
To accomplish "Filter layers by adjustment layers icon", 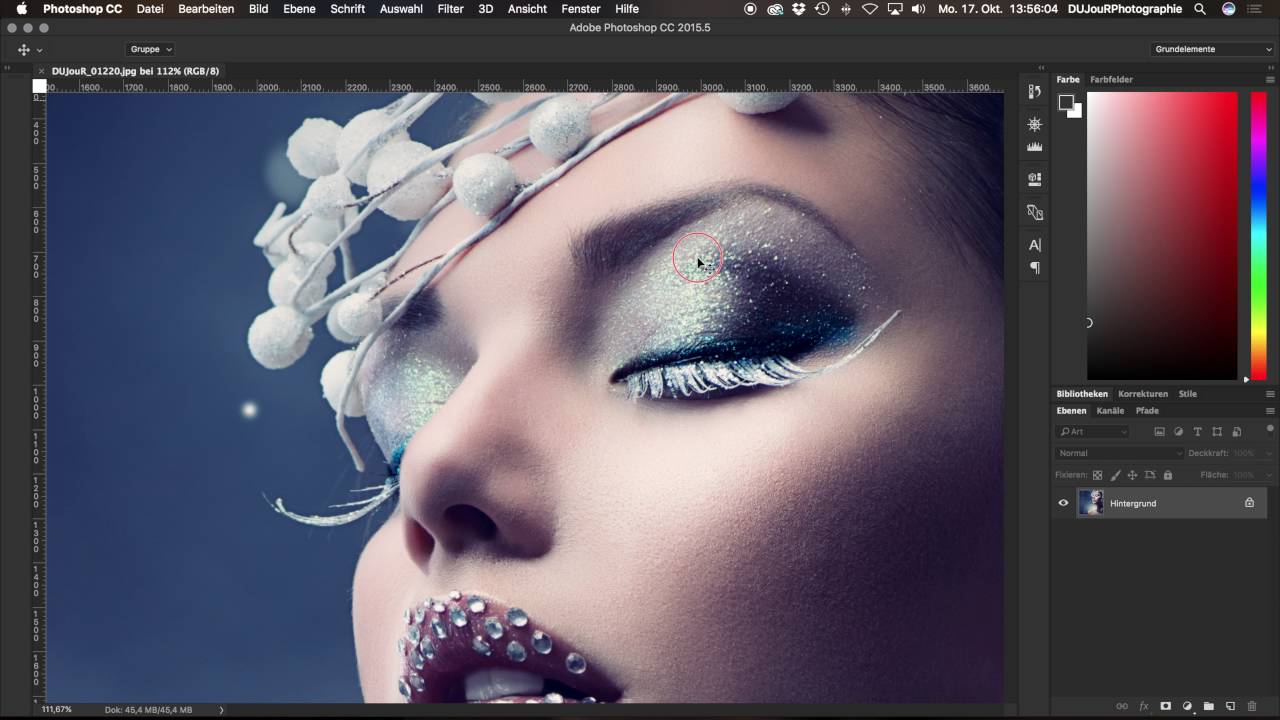I will [1178, 432].
